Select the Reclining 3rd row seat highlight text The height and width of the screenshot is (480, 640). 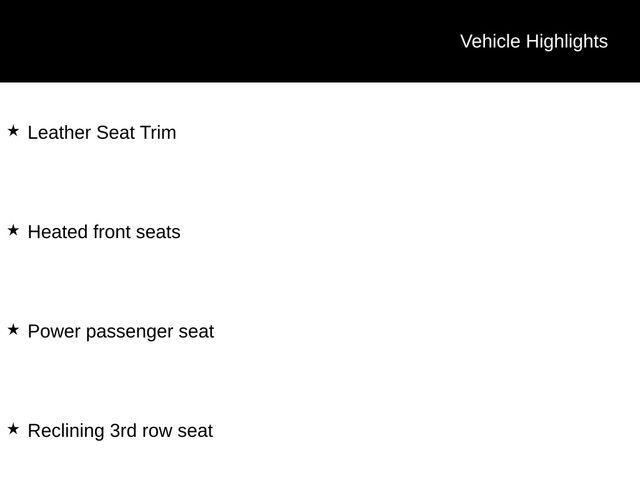click(120, 431)
